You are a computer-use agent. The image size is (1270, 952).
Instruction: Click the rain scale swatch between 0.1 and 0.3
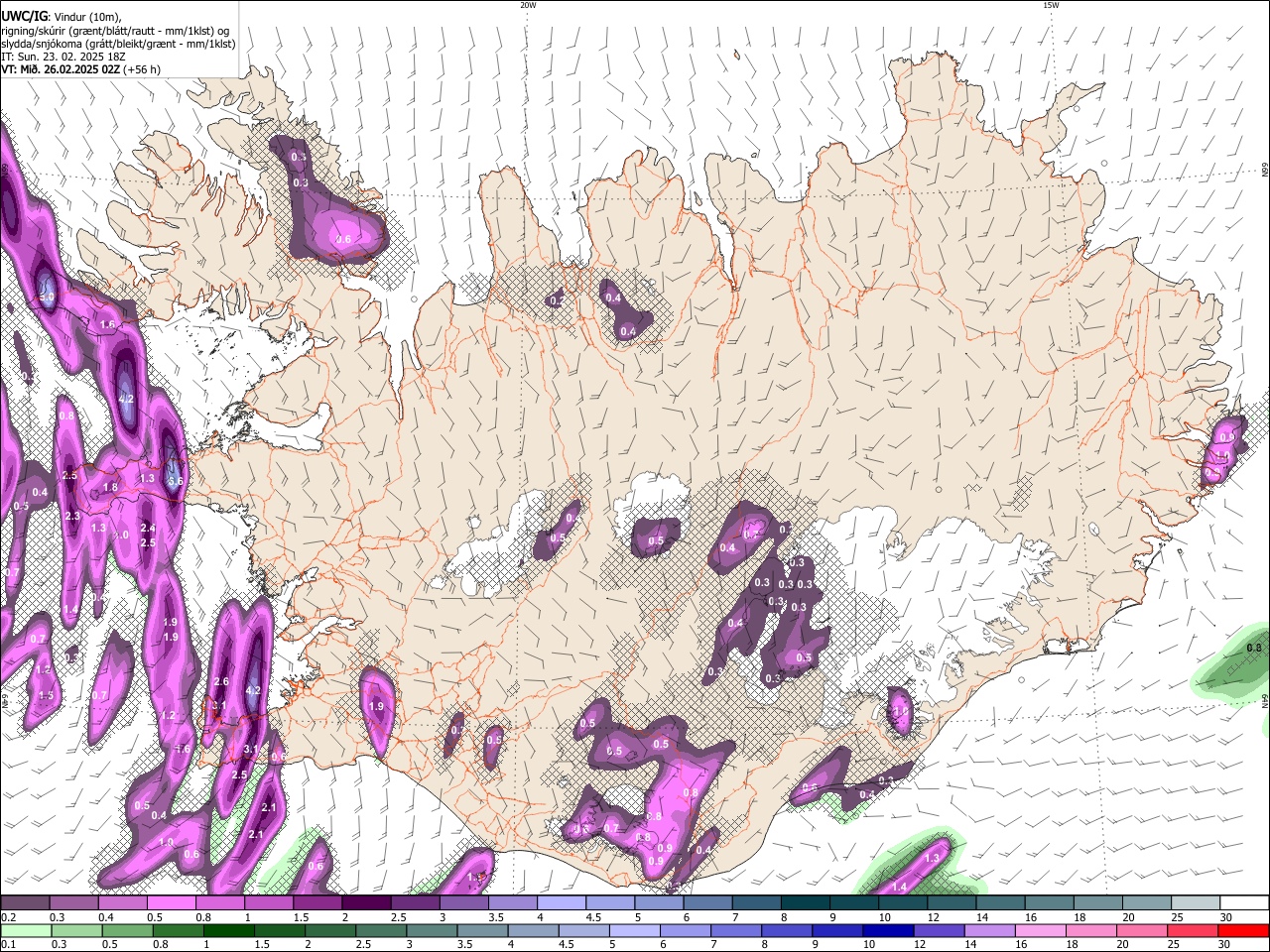point(25,931)
